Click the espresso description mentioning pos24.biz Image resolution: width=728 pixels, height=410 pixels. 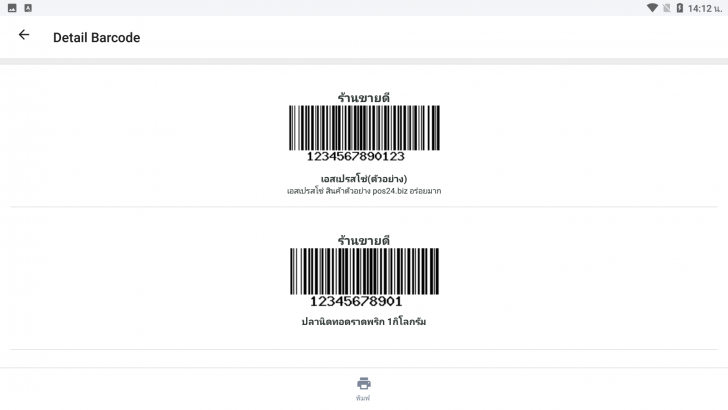coord(363,190)
